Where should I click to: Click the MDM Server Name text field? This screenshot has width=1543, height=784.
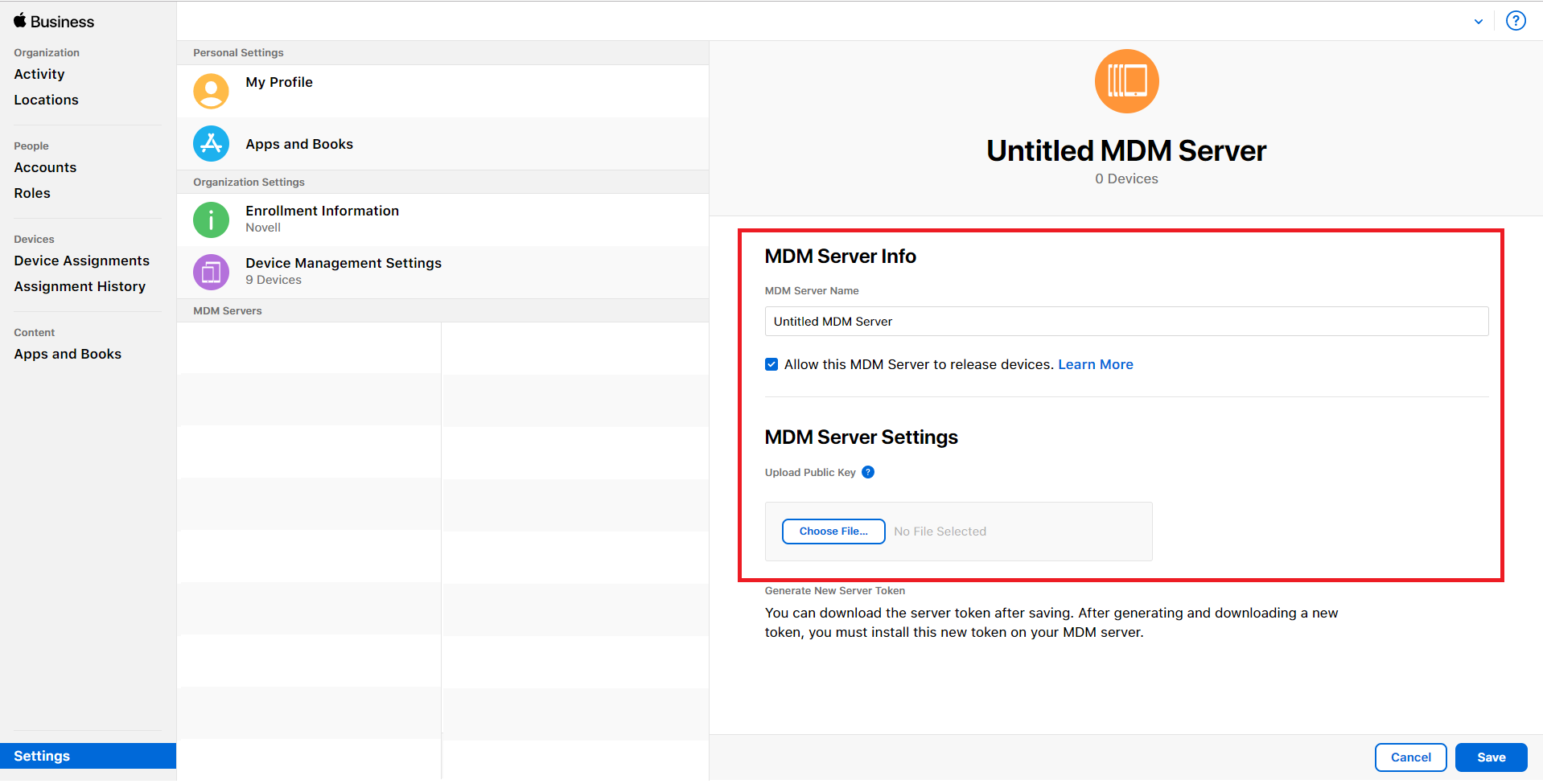1126,322
